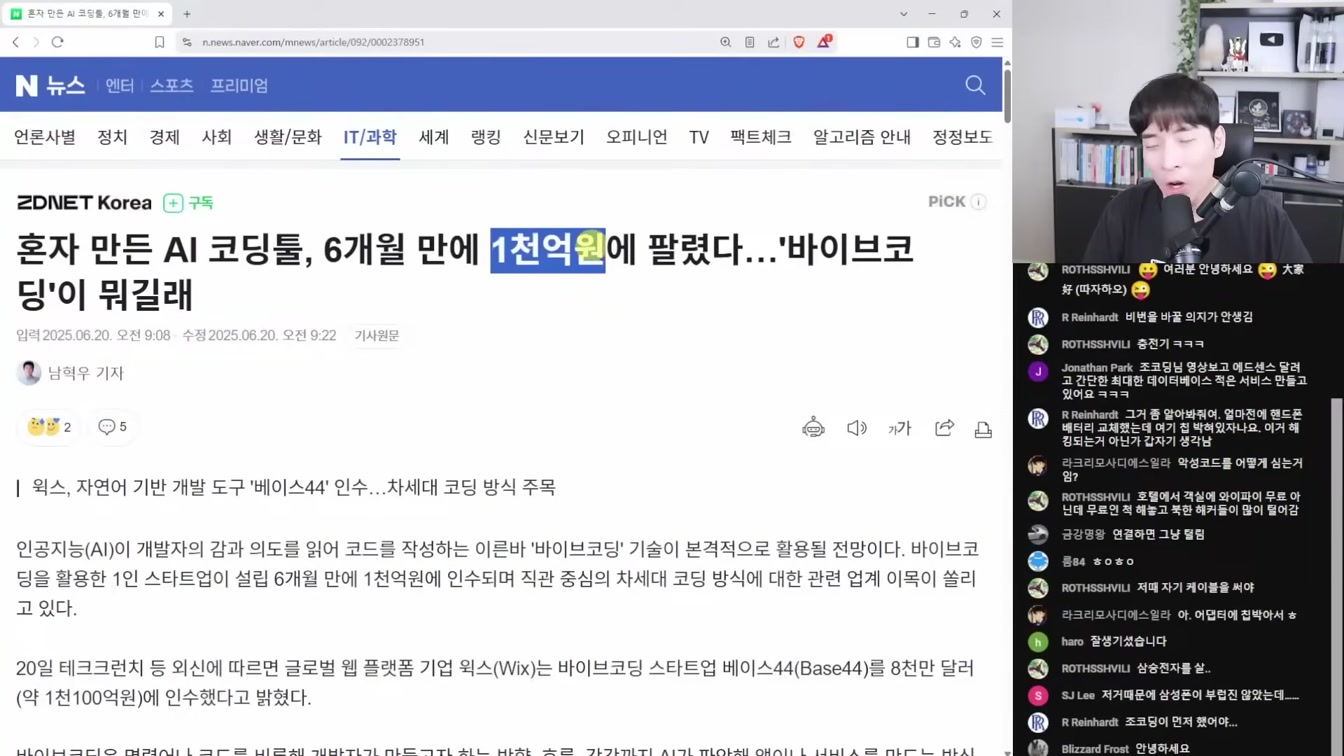Open the tab search dropdown arrow

coord(903,14)
